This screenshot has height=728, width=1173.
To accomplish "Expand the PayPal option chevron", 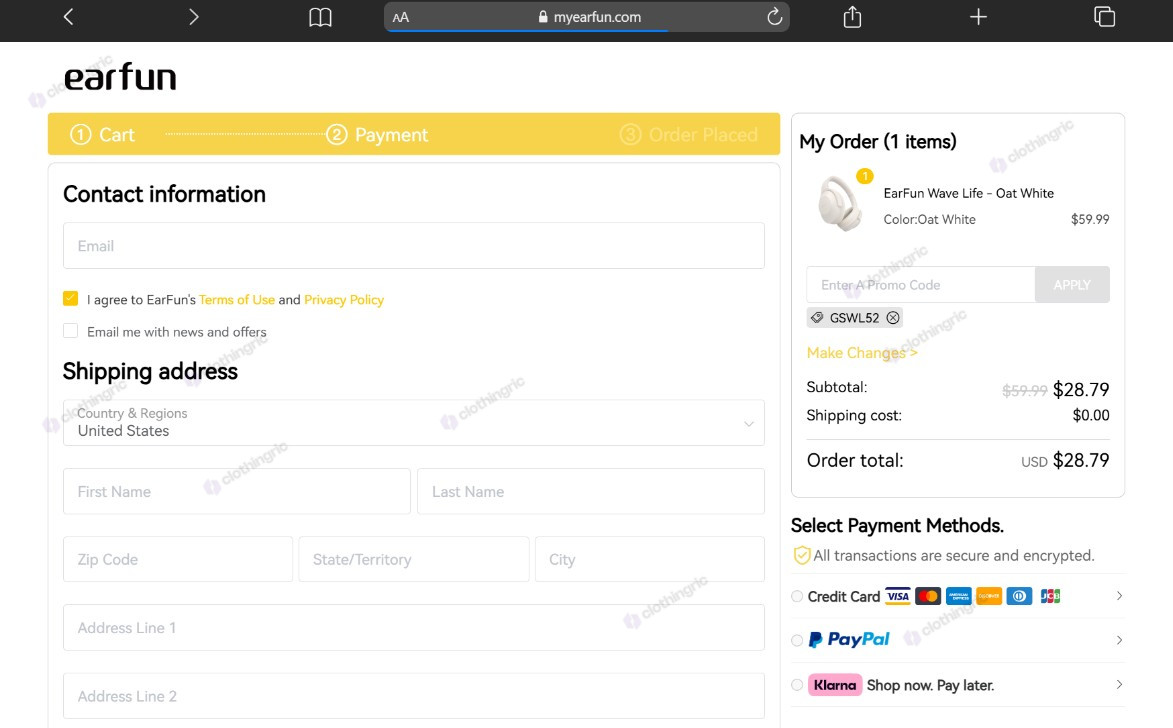I will coord(1119,640).
